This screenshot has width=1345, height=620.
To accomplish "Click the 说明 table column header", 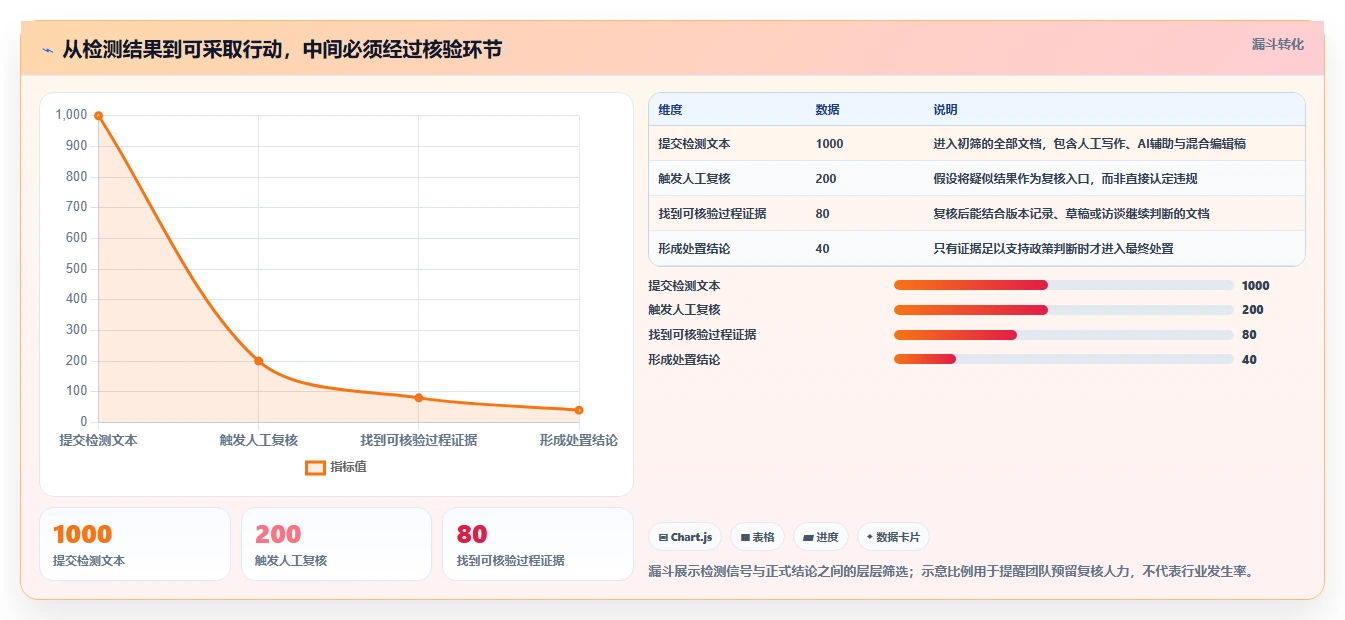I will 945,109.
